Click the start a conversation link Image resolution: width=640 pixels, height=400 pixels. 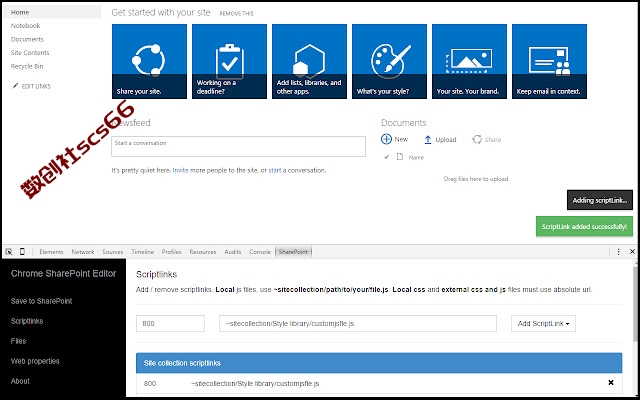[x=275, y=170]
